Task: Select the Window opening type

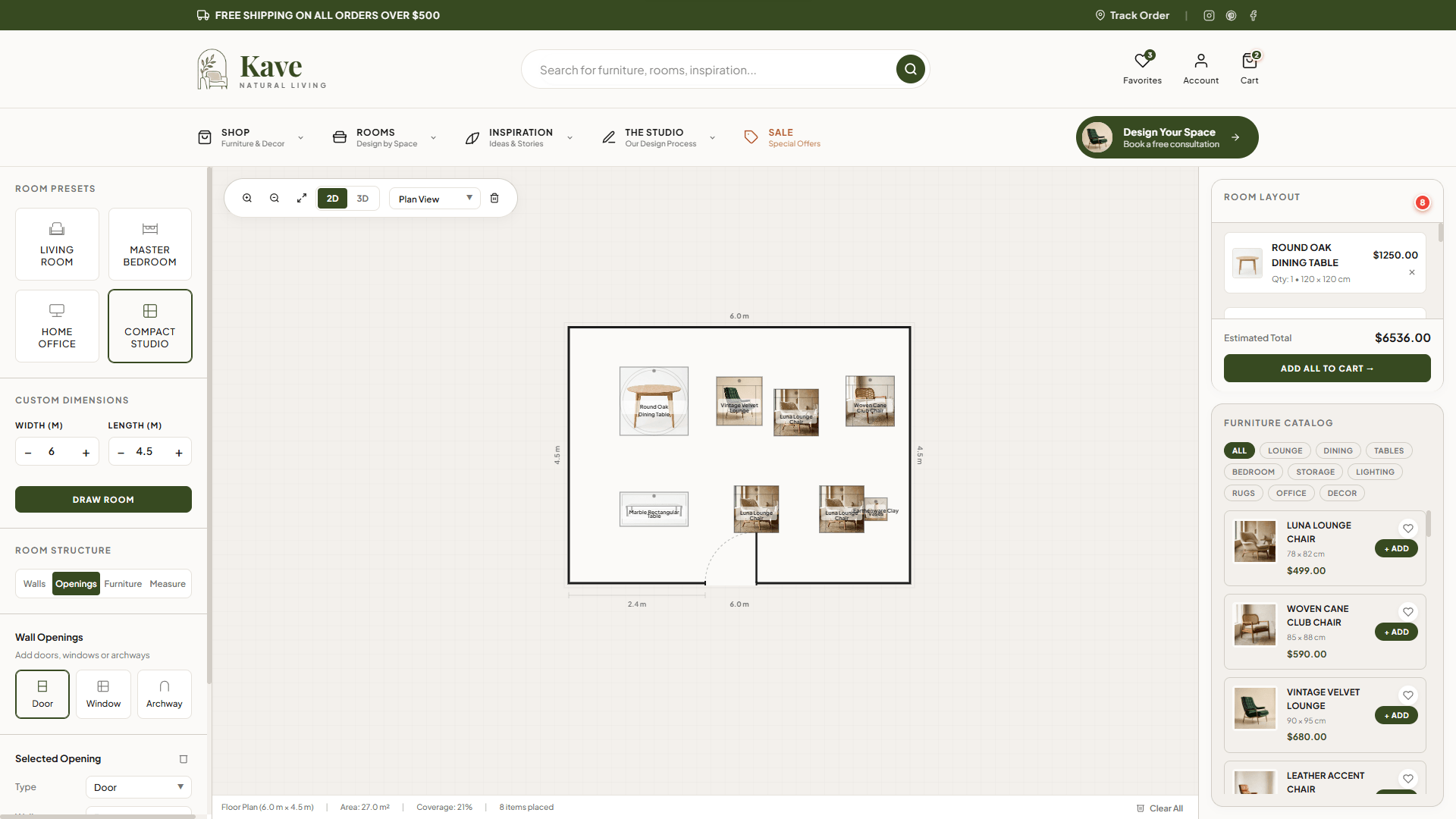Action: [103, 694]
